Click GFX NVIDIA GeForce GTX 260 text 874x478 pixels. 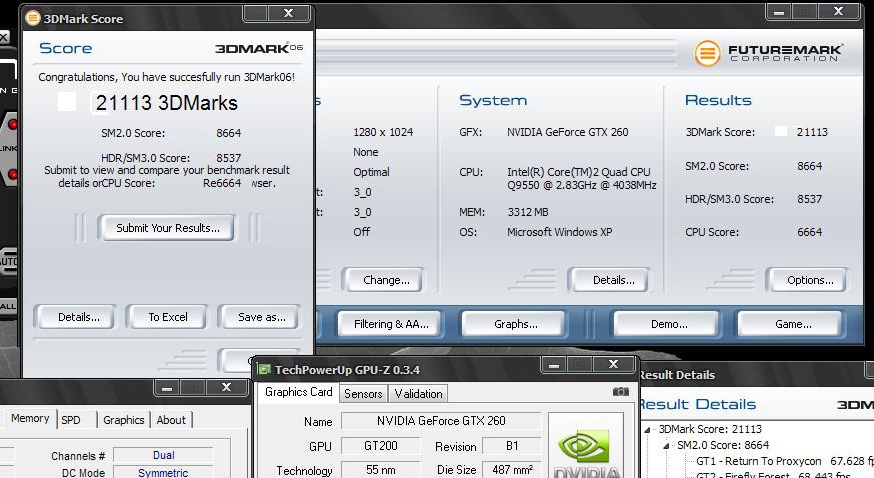point(567,132)
